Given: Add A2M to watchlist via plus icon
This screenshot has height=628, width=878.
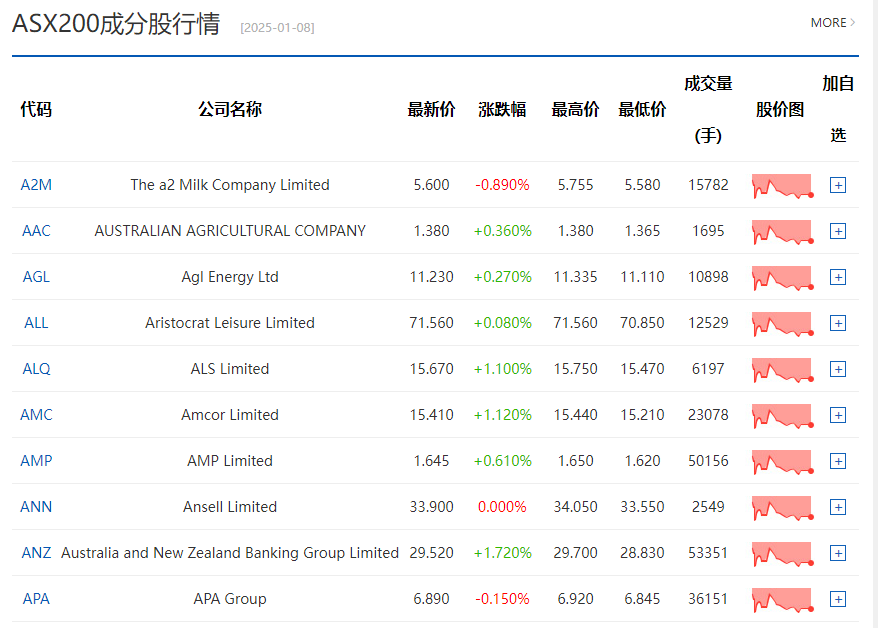Looking at the screenshot, I should pyautogui.click(x=837, y=185).
